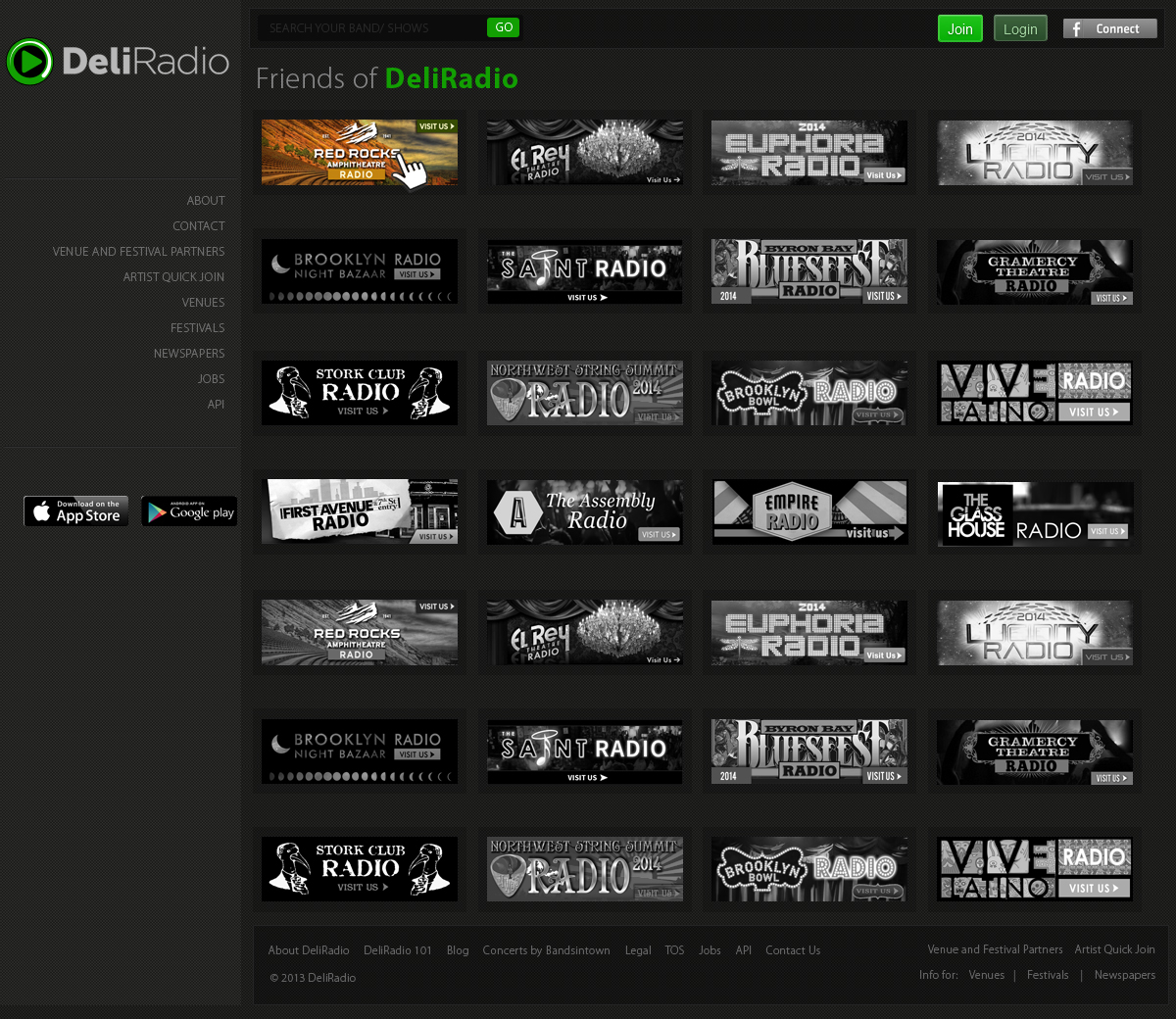Open the Empire Radio banner
The width and height of the screenshot is (1176, 1019).
809,511
